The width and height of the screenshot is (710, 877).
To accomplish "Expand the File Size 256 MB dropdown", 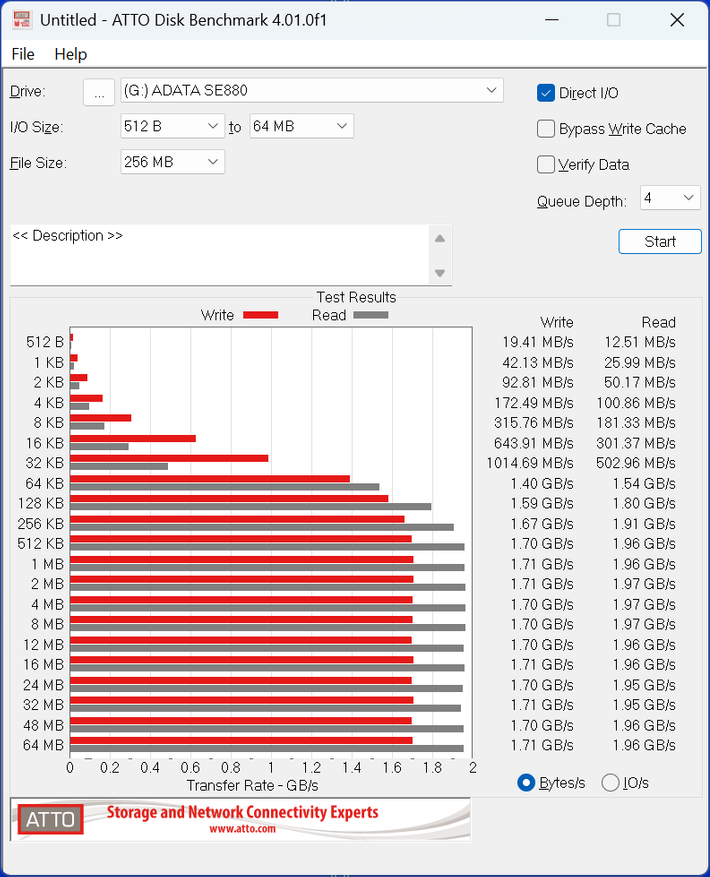I will click(x=172, y=162).
